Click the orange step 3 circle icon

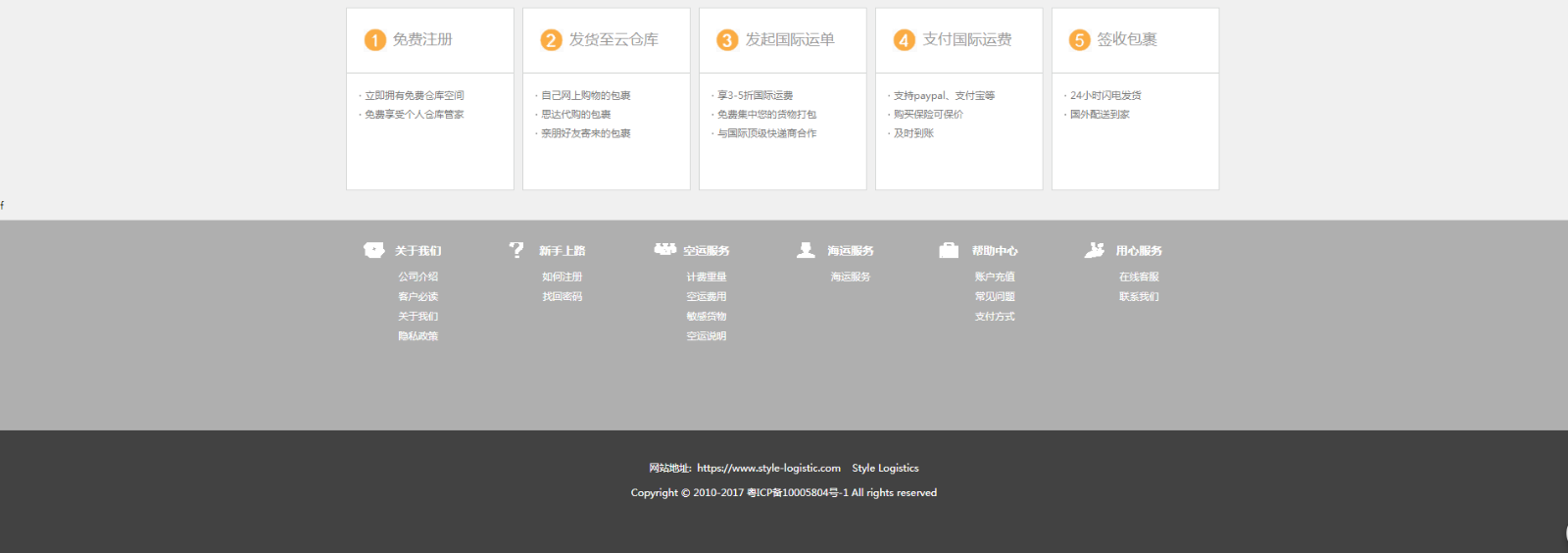[727, 40]
